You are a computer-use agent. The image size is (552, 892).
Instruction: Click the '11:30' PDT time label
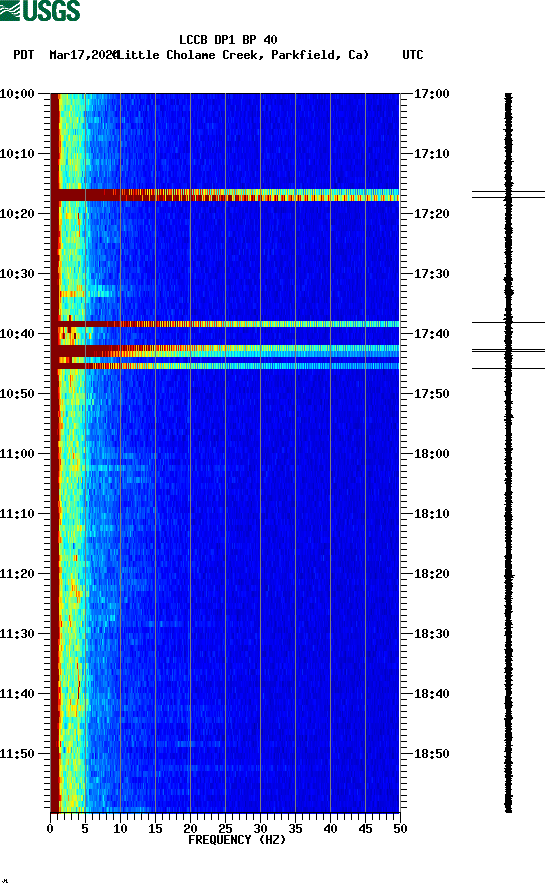(x=17, y=634)
